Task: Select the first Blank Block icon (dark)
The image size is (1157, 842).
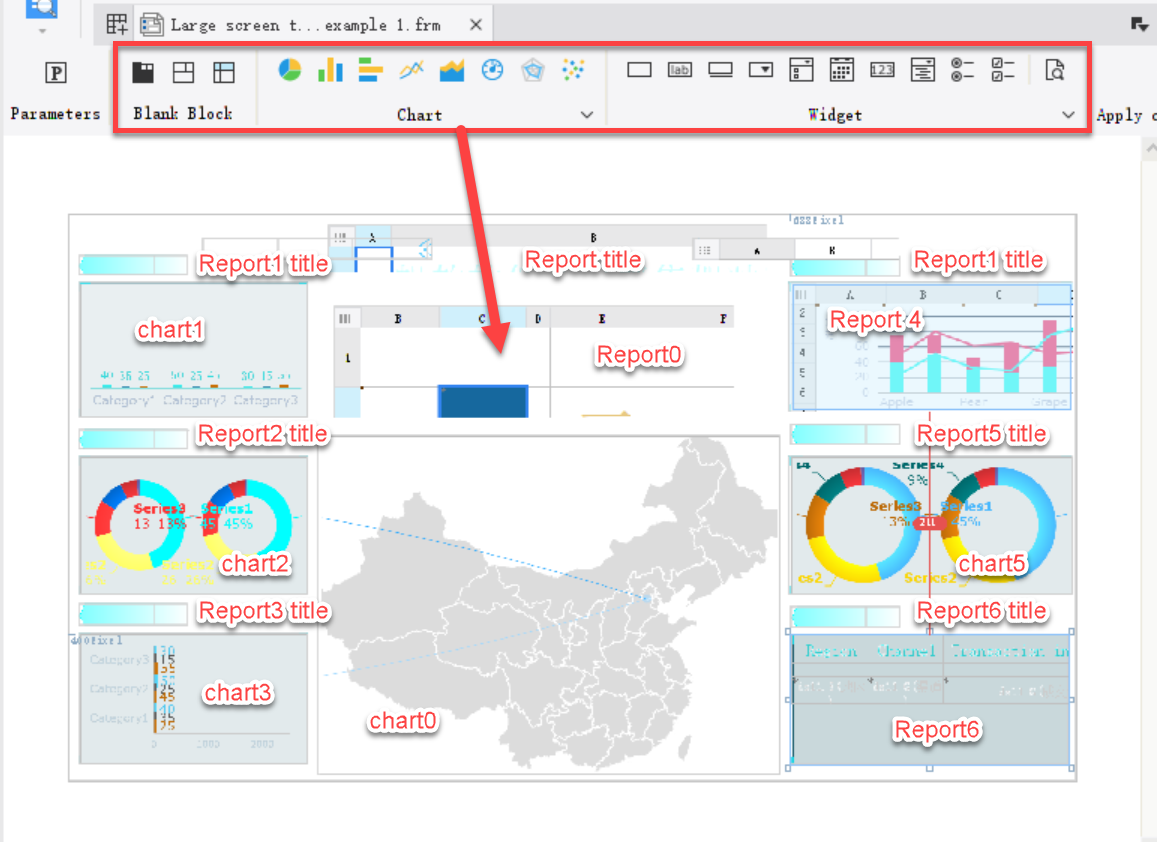Action: pos(143,72)
